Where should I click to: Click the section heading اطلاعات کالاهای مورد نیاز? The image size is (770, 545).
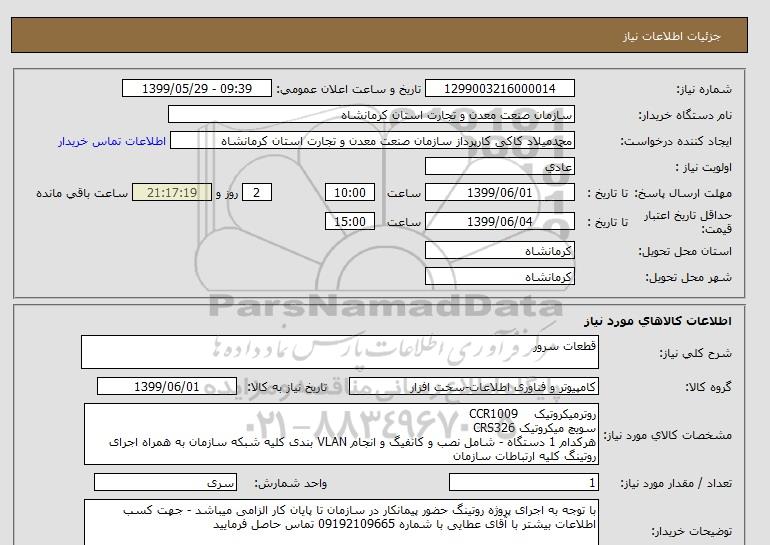(658, 321)
